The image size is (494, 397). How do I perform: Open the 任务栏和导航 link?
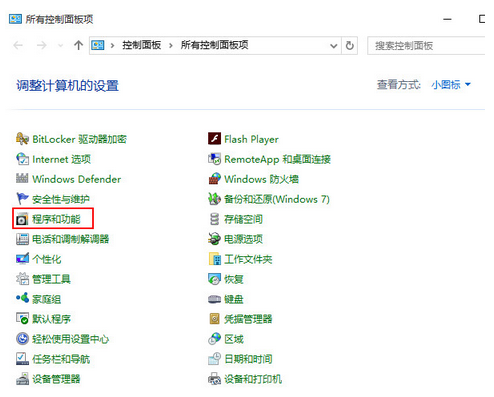61,359
